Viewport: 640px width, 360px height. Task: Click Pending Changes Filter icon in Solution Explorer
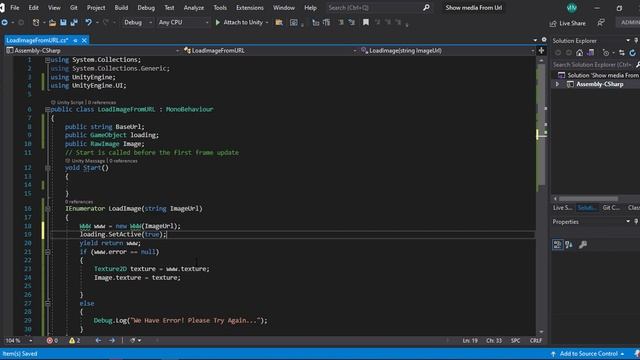(606, 53)
